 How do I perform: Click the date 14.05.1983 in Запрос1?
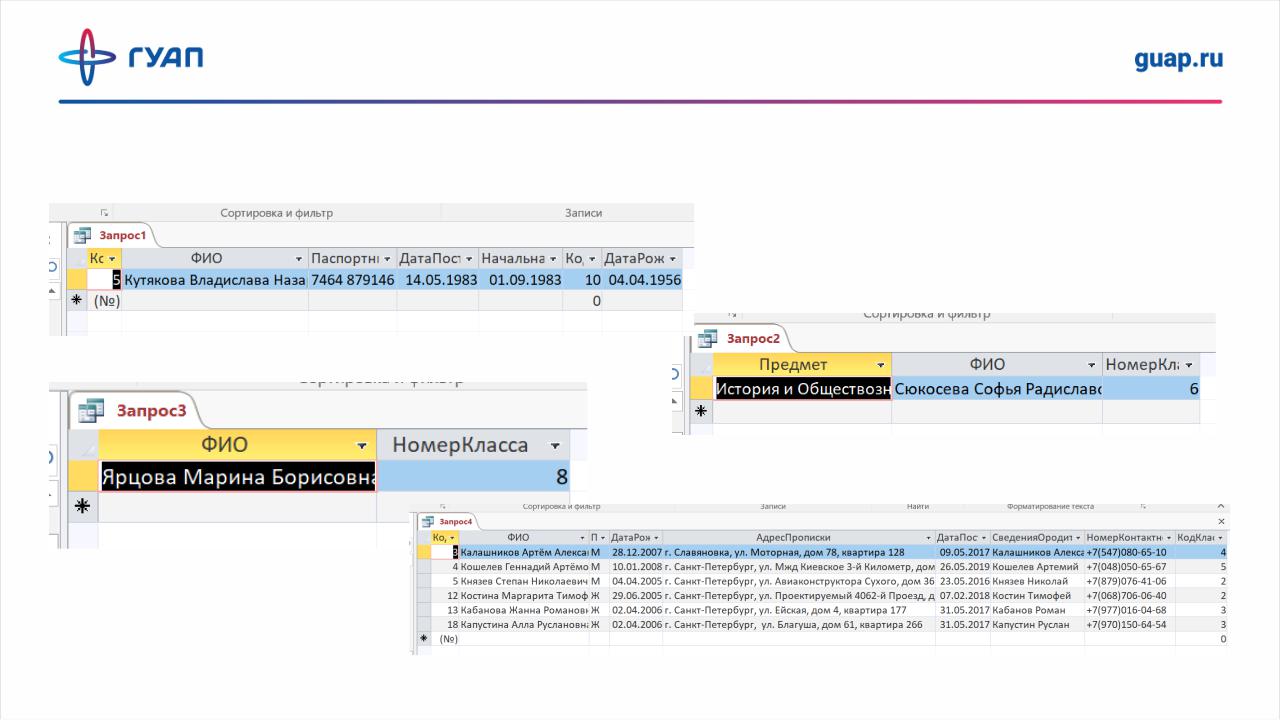pyautogui.click(x=438, y=280)
